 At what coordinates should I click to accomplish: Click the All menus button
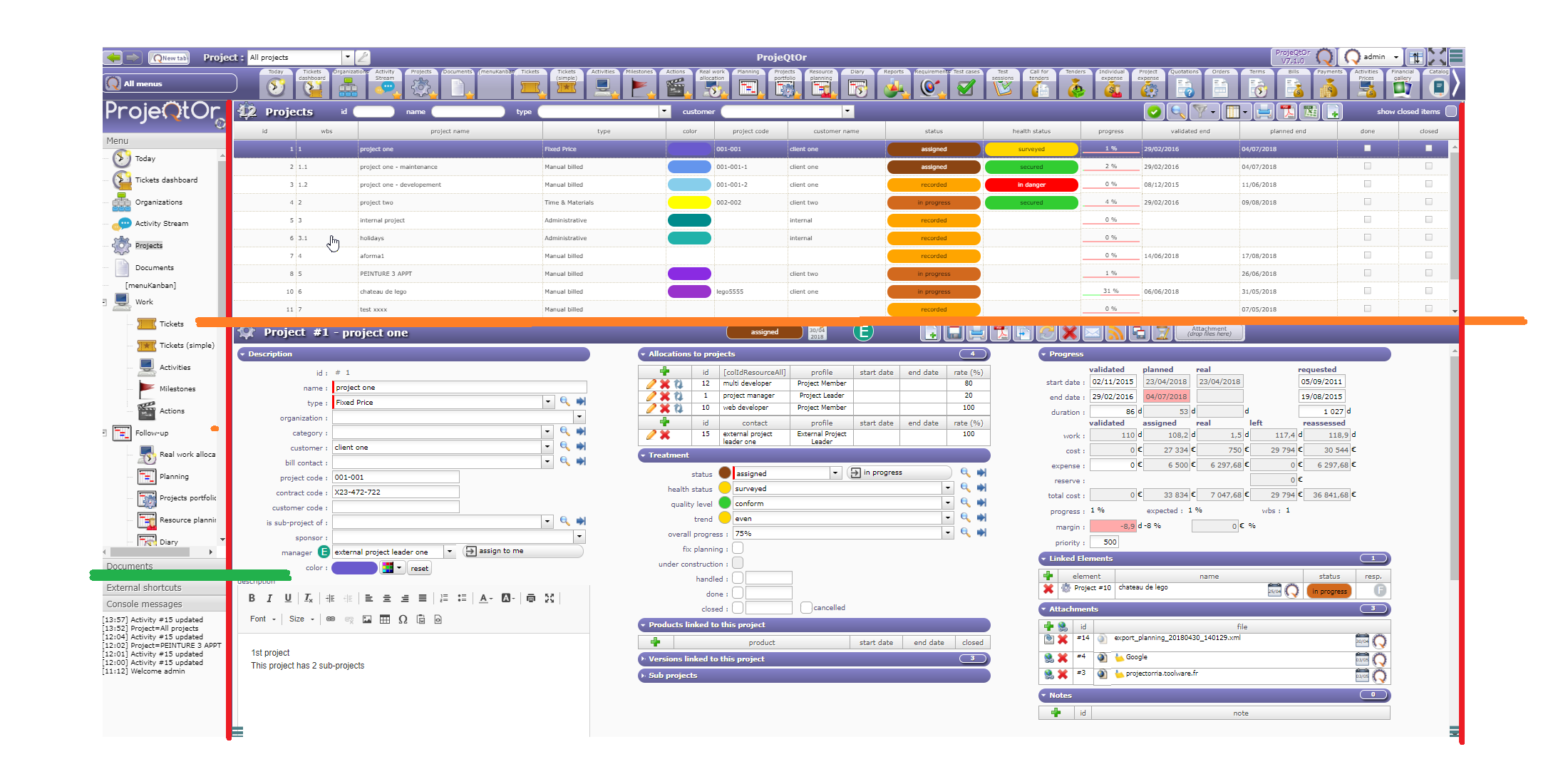(170, 83)
